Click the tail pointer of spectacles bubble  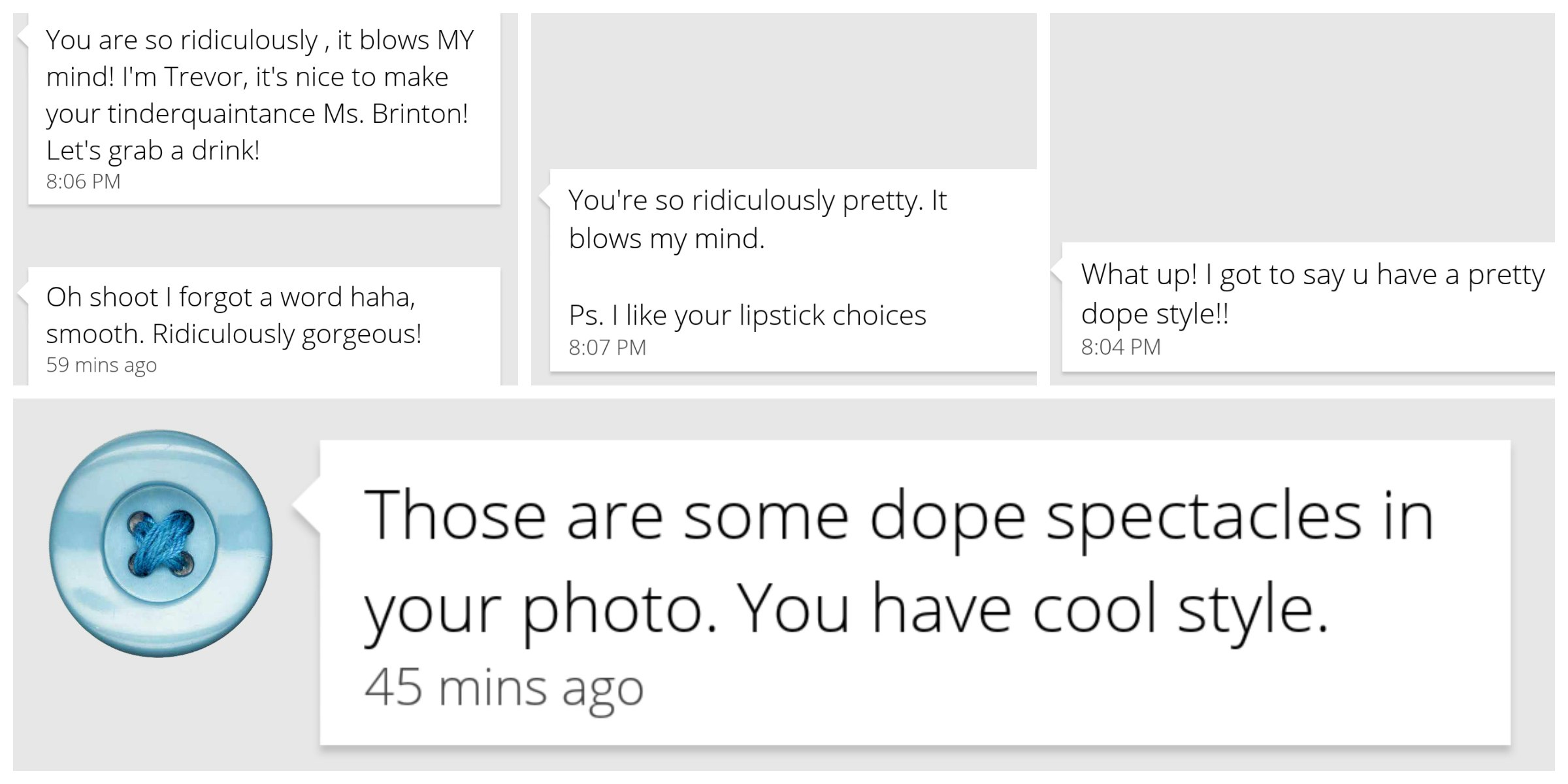point(306,506)
